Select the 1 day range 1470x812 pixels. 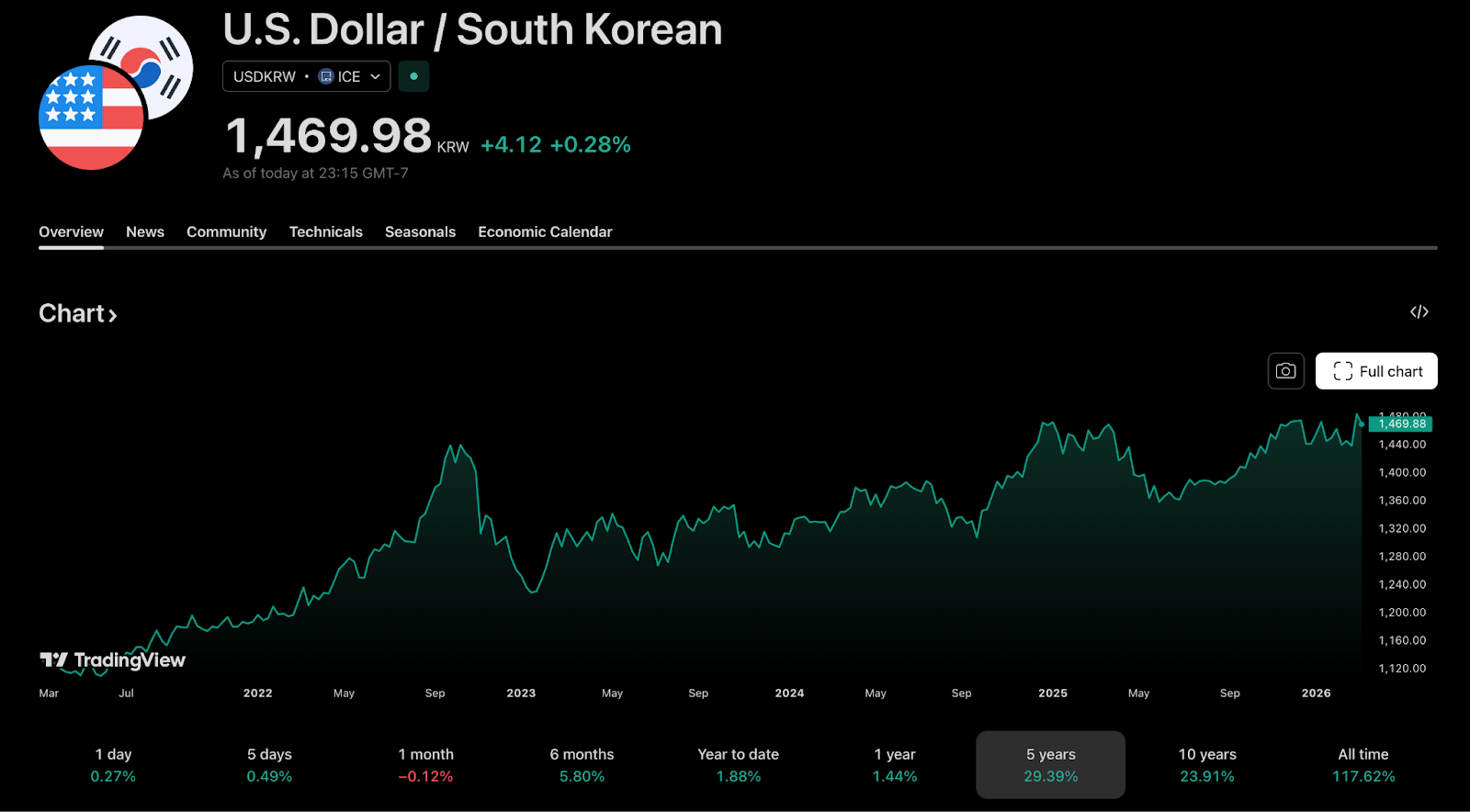click(x=113, y=764)
